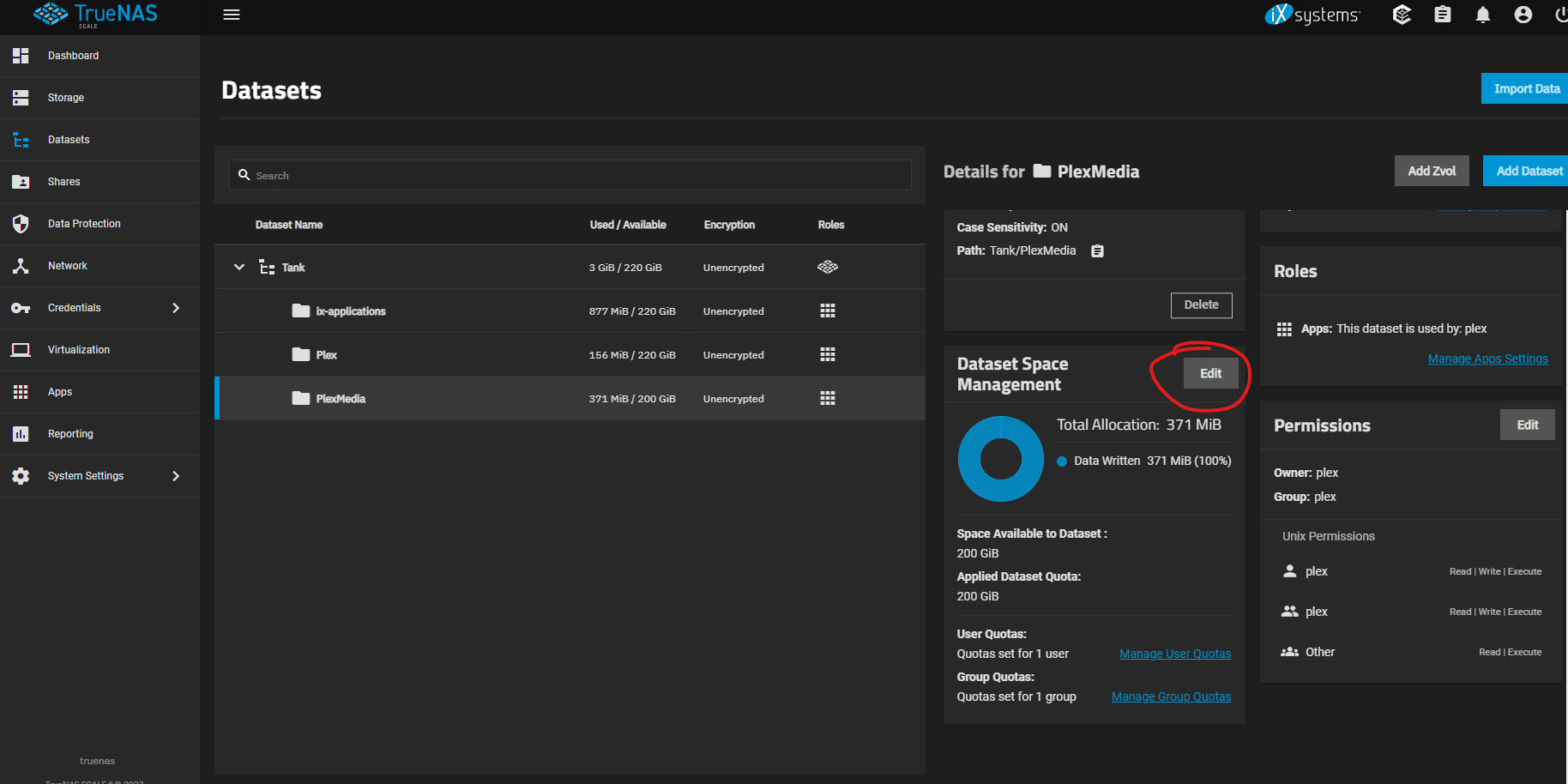
Task: Click the Datasets sidebar icon
Action: coord(21,140)
